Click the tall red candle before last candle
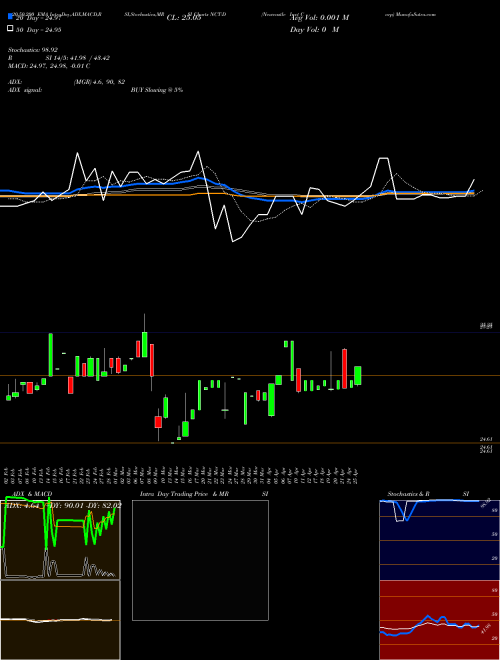This screenshot has width=500, height=660. (345, 369)
